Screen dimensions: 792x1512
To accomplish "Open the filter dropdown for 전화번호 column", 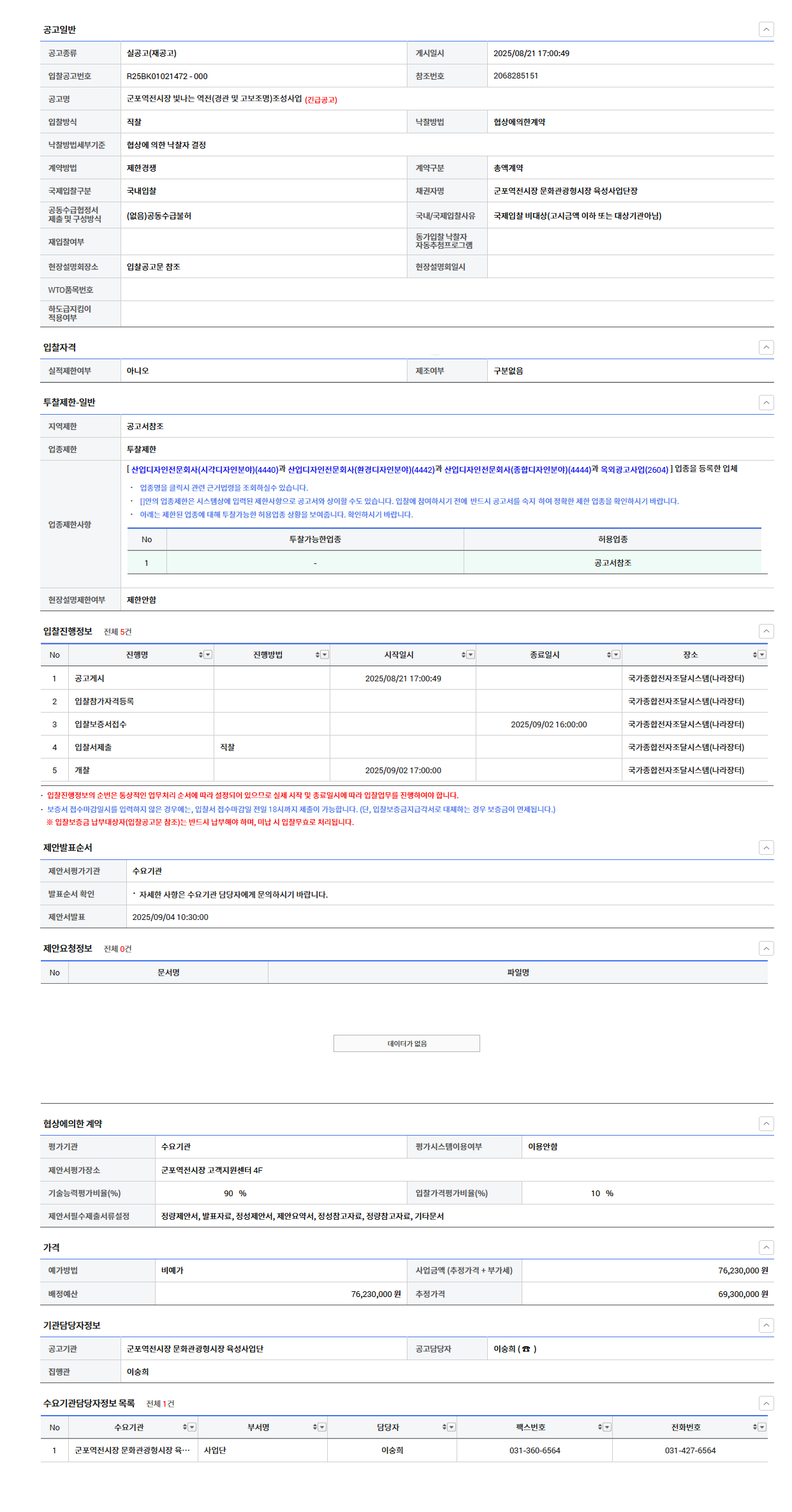I will [x=762, y=1427].
